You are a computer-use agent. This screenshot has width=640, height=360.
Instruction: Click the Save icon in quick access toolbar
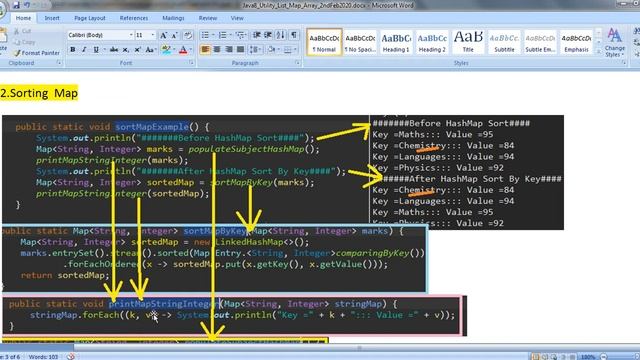coord(16,5)
